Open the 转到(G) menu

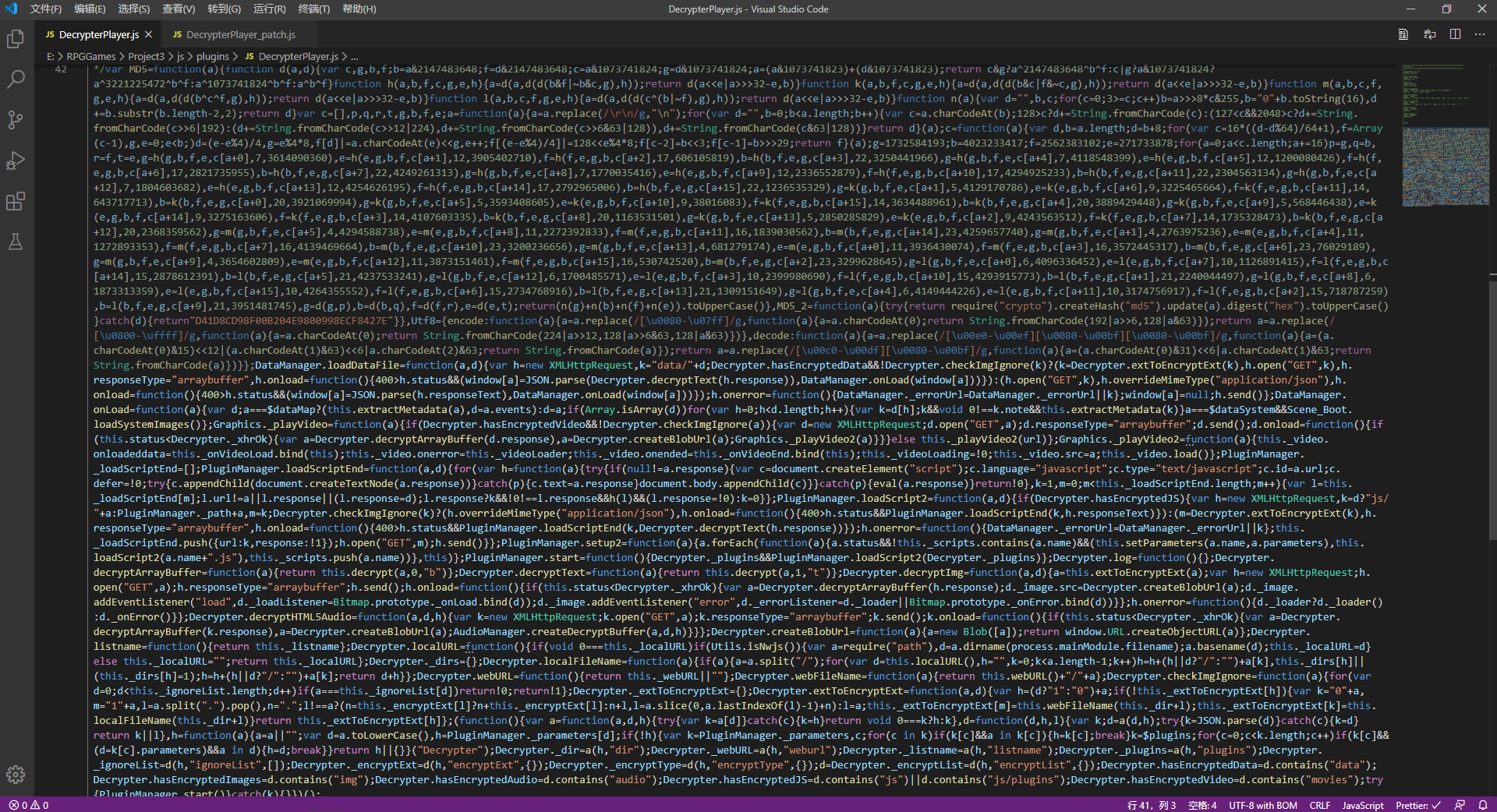225,9
